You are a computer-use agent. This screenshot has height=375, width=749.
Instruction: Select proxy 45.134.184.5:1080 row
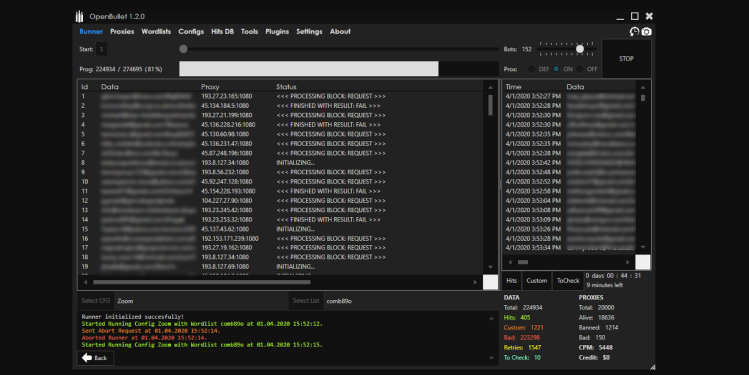coord(281,106)
